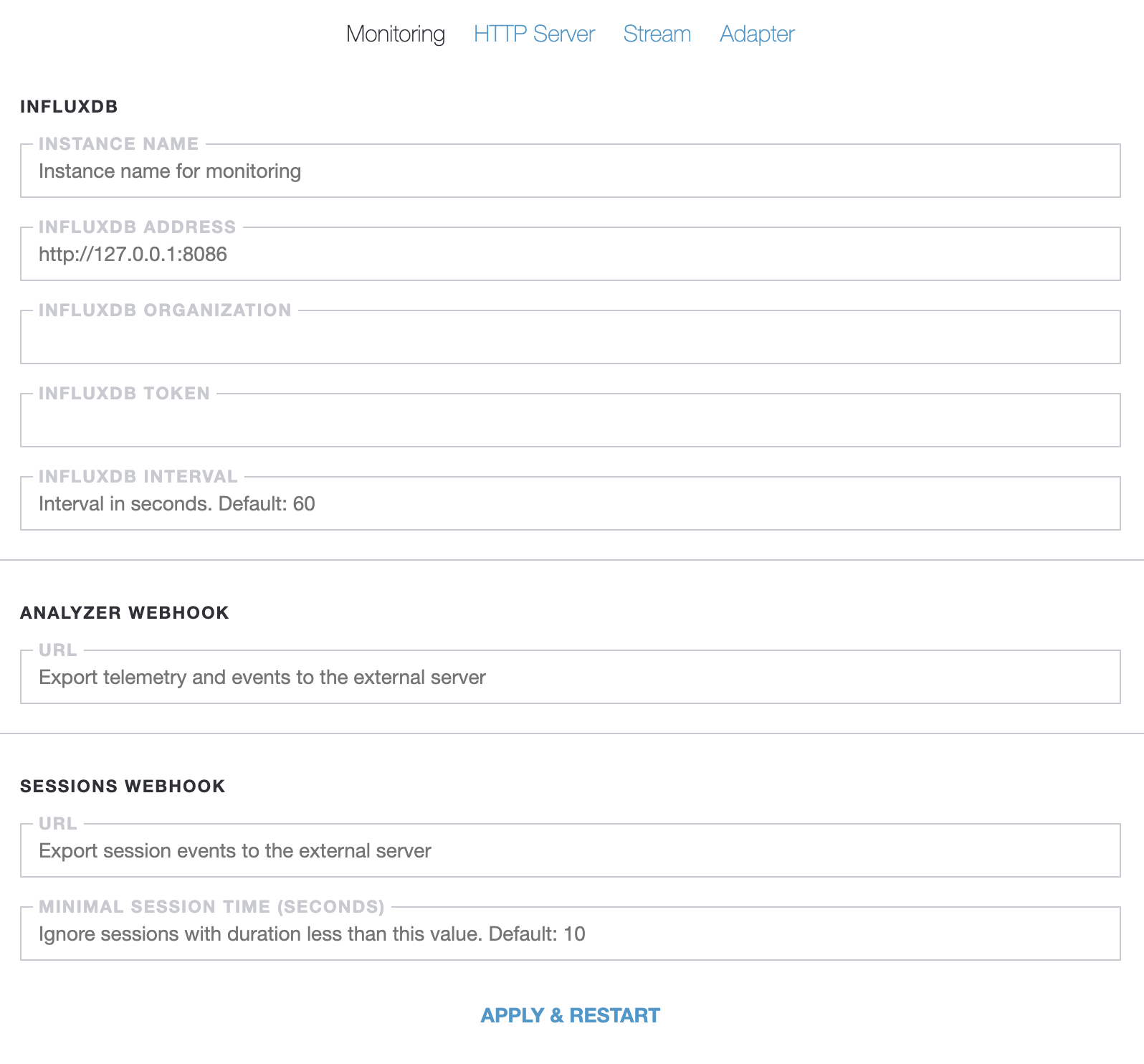Click the INFLUXDB section heading
This screenshot has width=1144, height=1064.
pos(69,107)
